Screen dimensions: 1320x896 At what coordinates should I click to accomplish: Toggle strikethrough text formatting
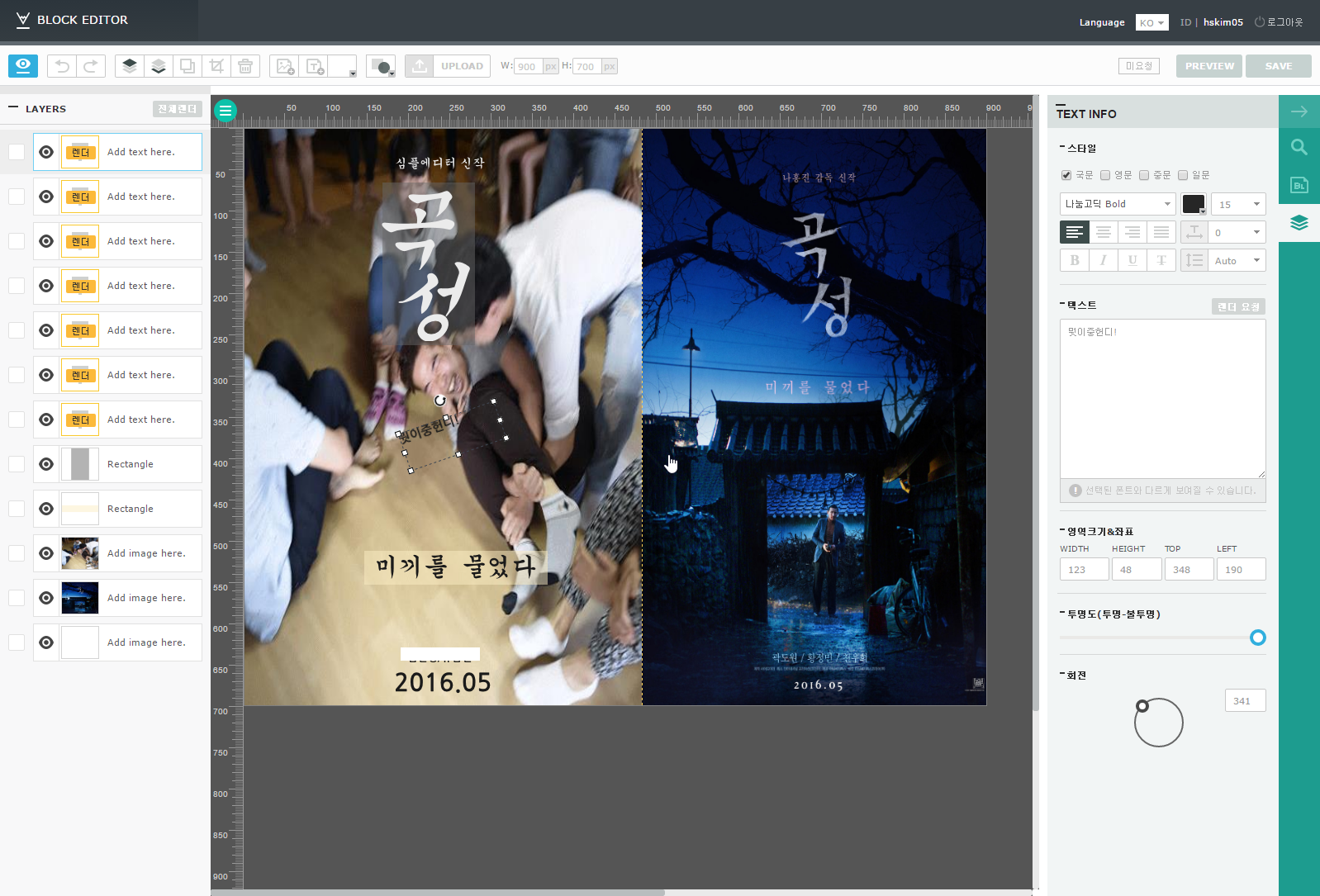point(1161,260)
